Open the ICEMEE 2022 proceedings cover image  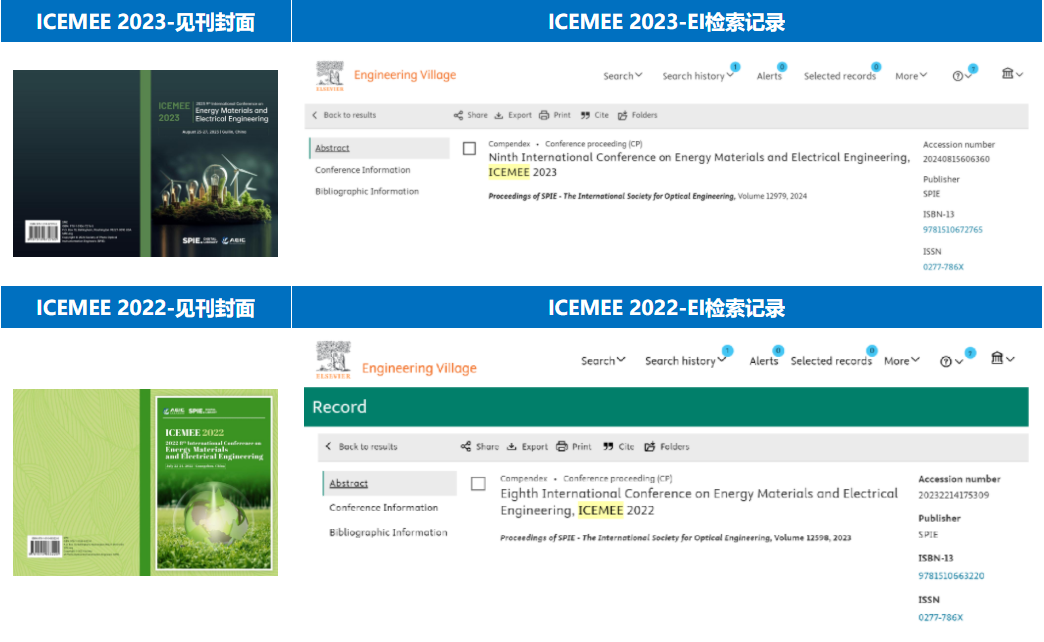(145, 482)
